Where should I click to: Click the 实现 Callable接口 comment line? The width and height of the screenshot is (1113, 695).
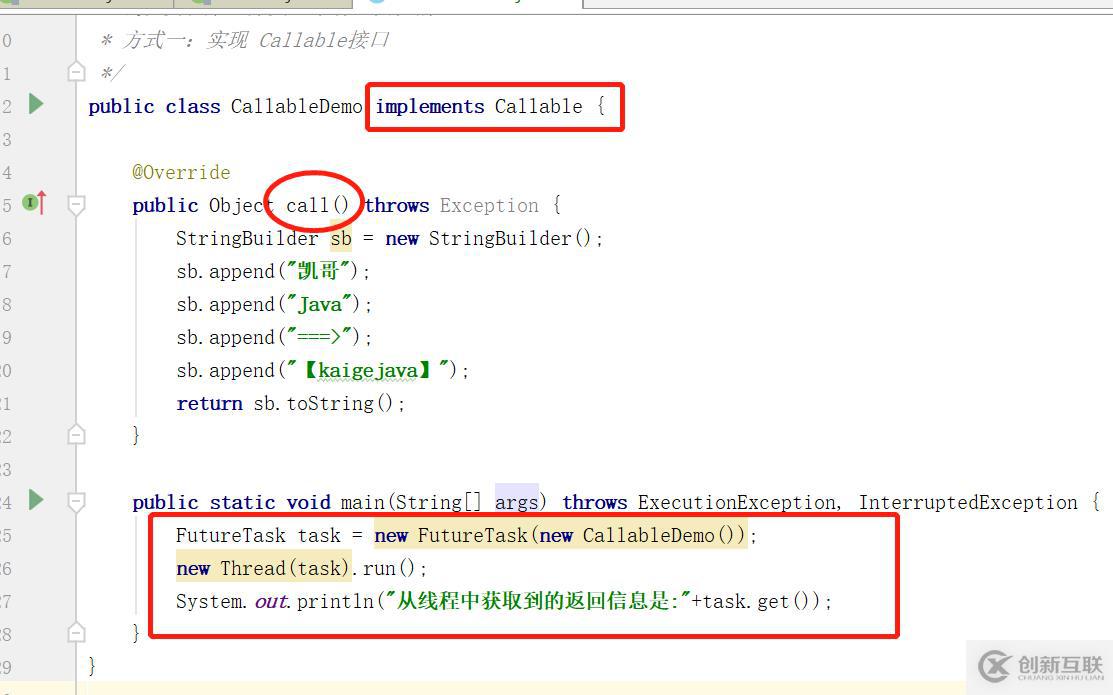tap(245, 40)
